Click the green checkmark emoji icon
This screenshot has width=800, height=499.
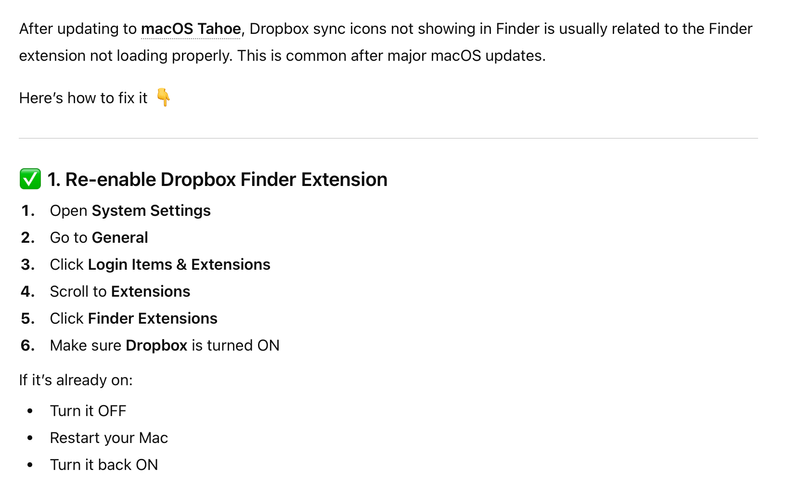pyautogui.click(x=30, y=180)
